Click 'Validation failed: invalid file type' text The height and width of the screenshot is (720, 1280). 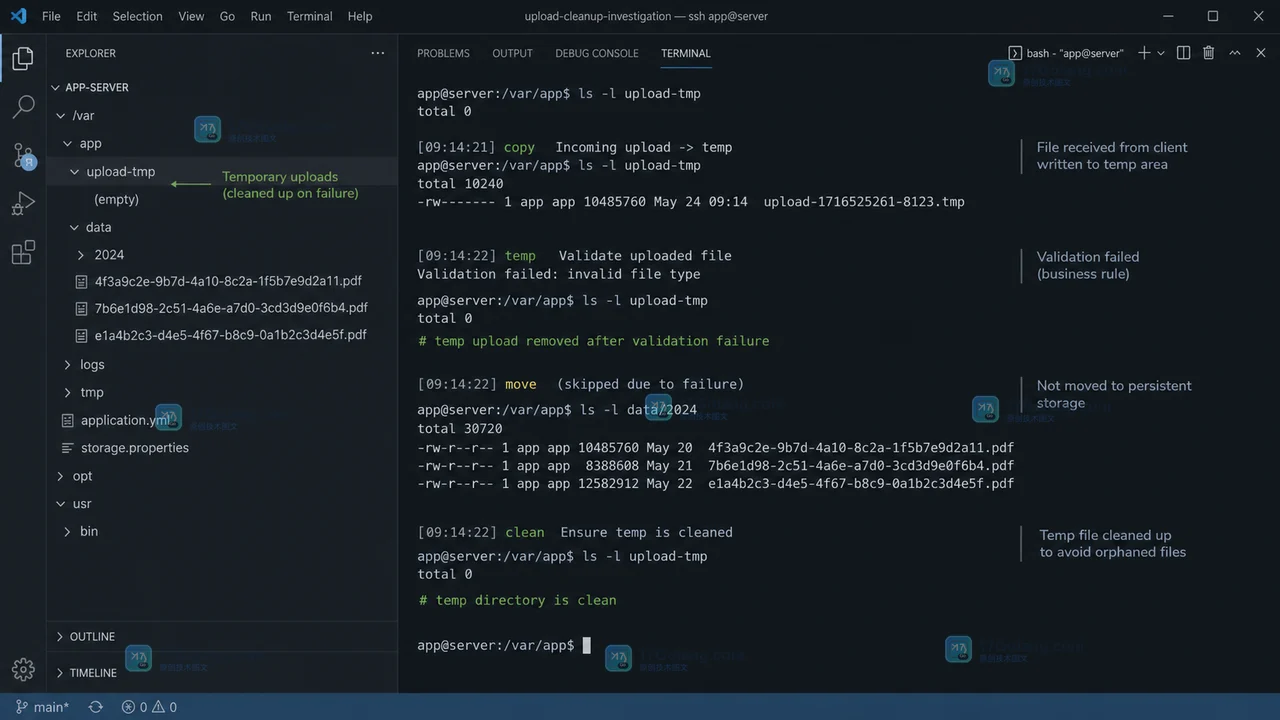click(559, 274)
